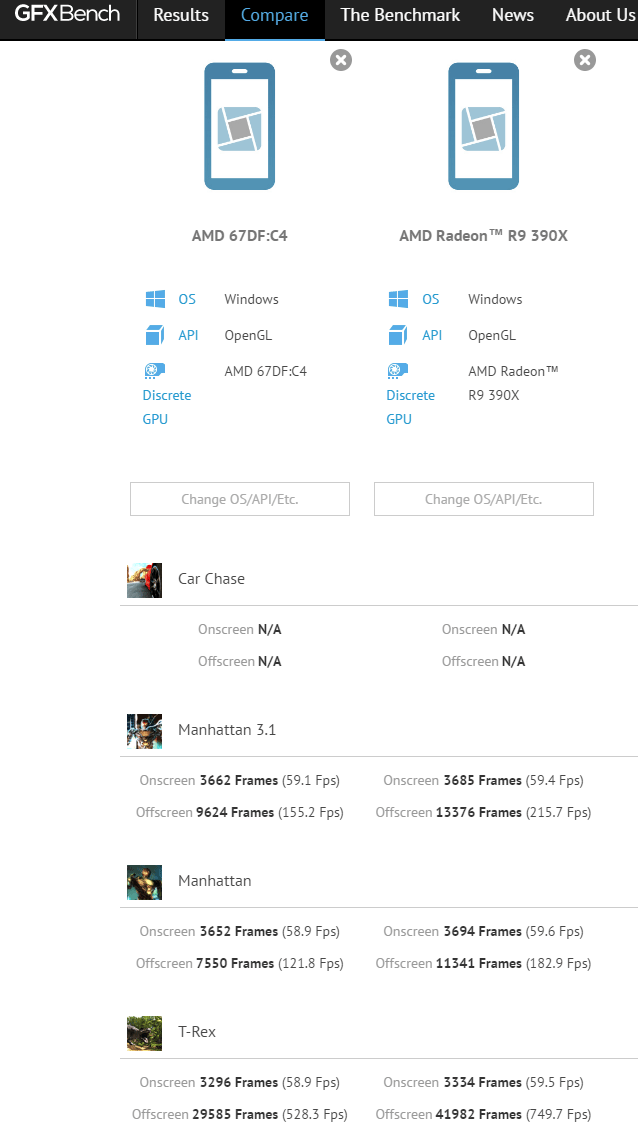Image resolution: width=638 pixels, height=1133 pixels.
Task: Remove AMD 67DF:C4 device from comparison
Action: (x=341, y=60)
